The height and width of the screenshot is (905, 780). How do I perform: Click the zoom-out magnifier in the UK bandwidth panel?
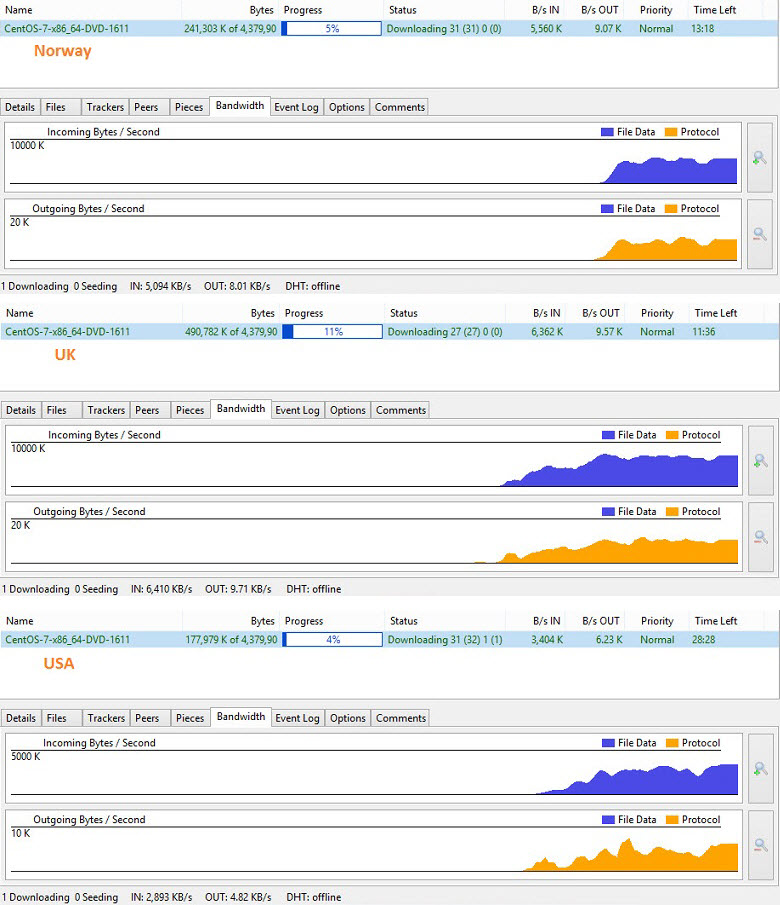(761, 537)
